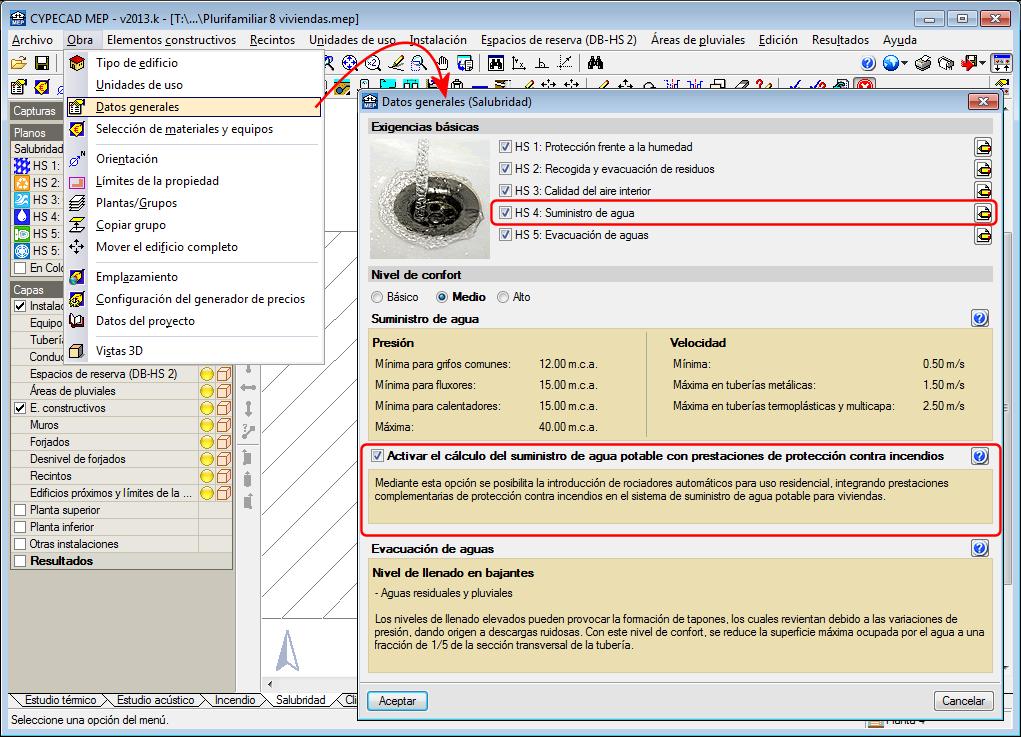This screenshot has width=1021, height=737.
Task: Click the settings icon beside HS 4: Suministro de agua
Action: 984,213
